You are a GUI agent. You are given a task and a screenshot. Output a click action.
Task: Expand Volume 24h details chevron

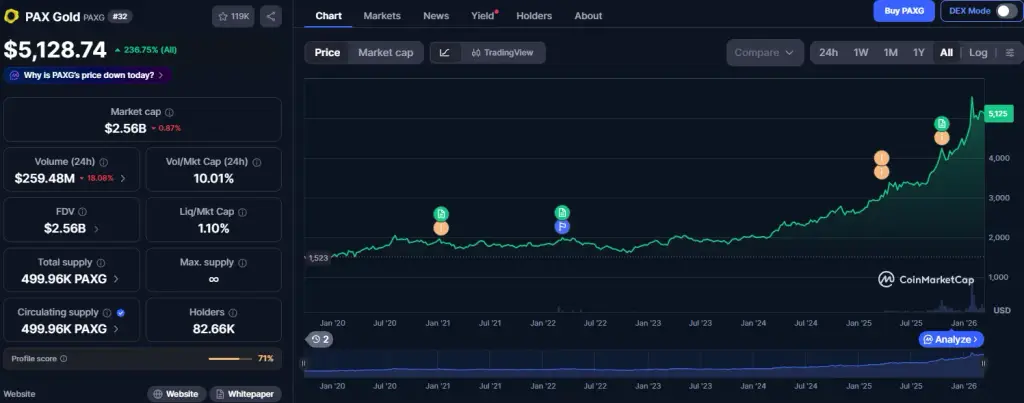pyautogui.click(x=123, y=178)
